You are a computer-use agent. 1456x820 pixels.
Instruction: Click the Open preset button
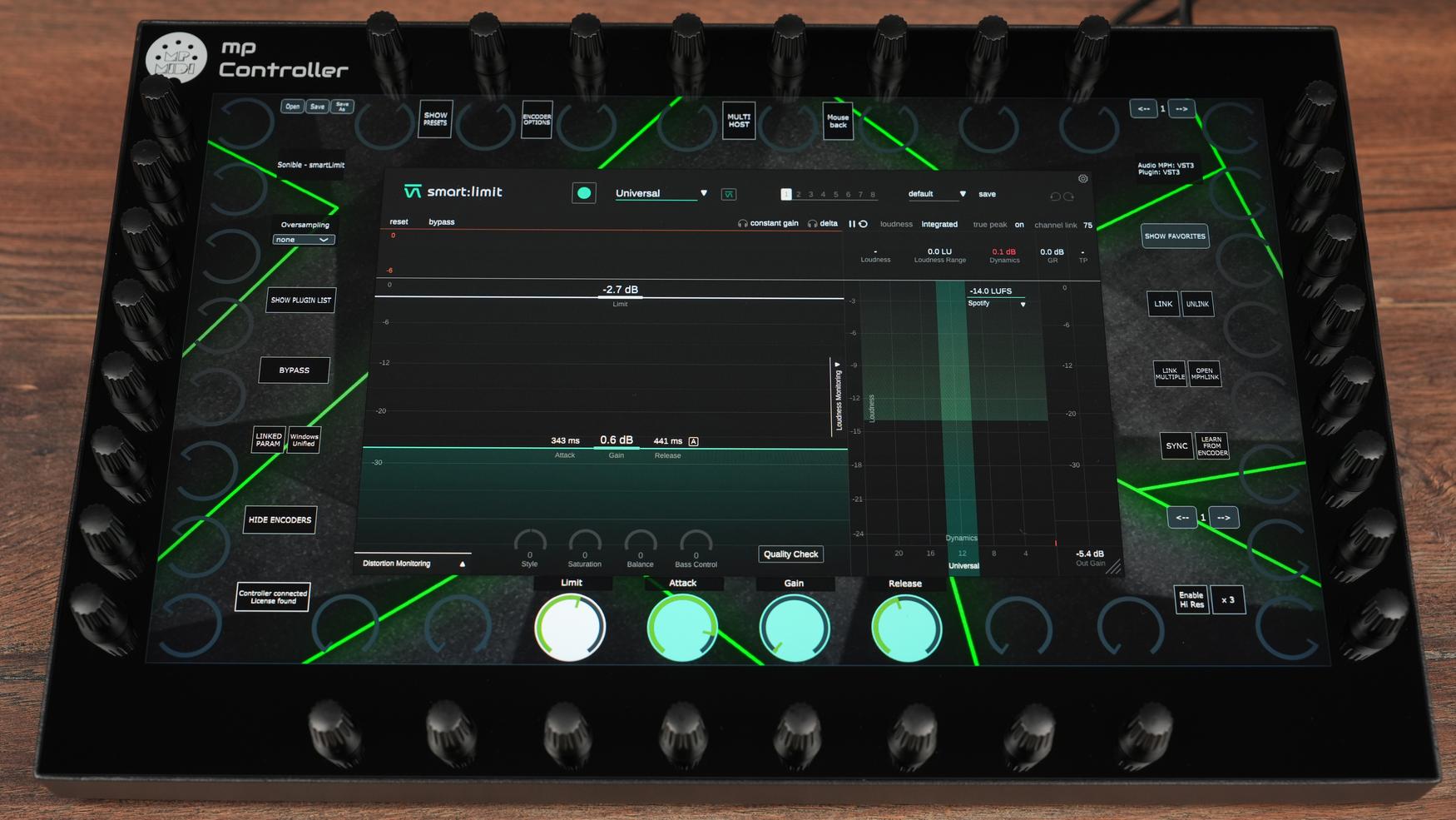pyautogui.click(x=292, y=107)
